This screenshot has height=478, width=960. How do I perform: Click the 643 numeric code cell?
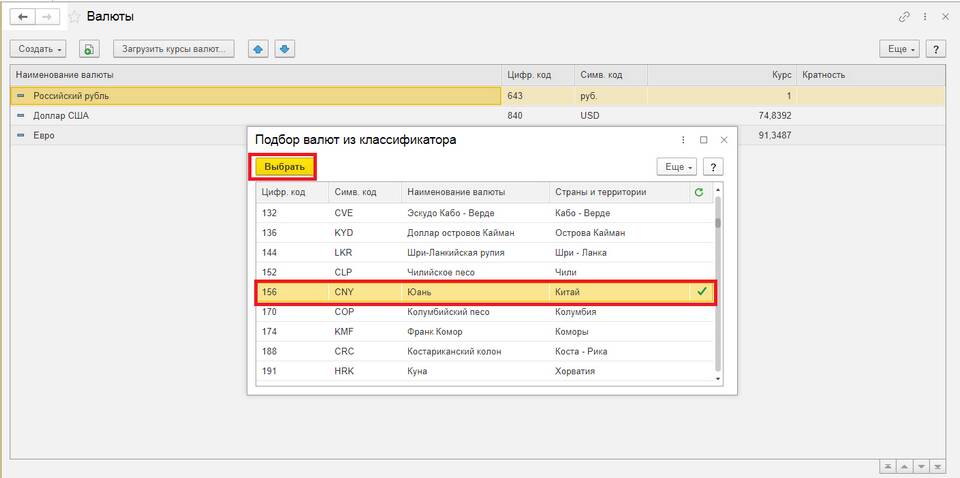click(x=515, y=96)
